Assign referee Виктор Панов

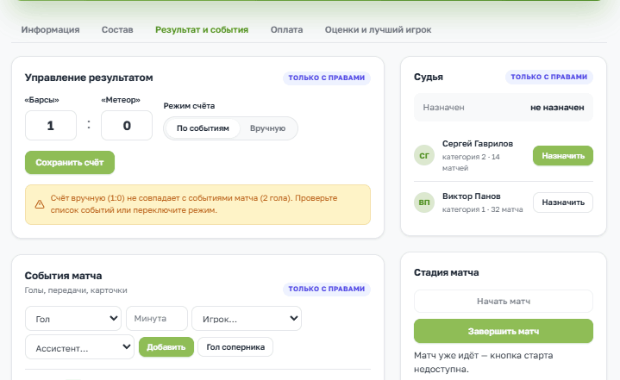[563, 202]
